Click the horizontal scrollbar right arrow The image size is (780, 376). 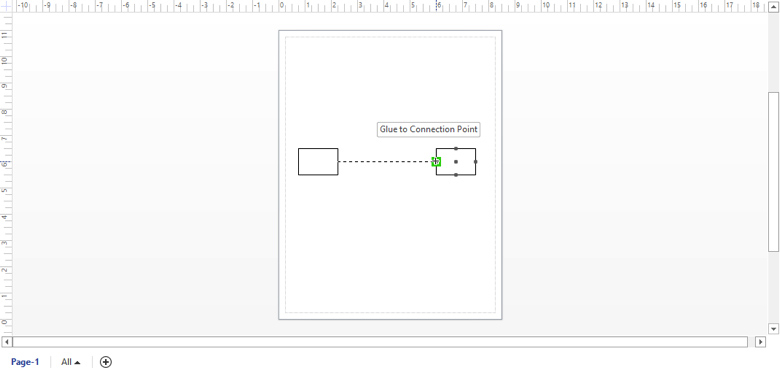click(x=760, y=342)
